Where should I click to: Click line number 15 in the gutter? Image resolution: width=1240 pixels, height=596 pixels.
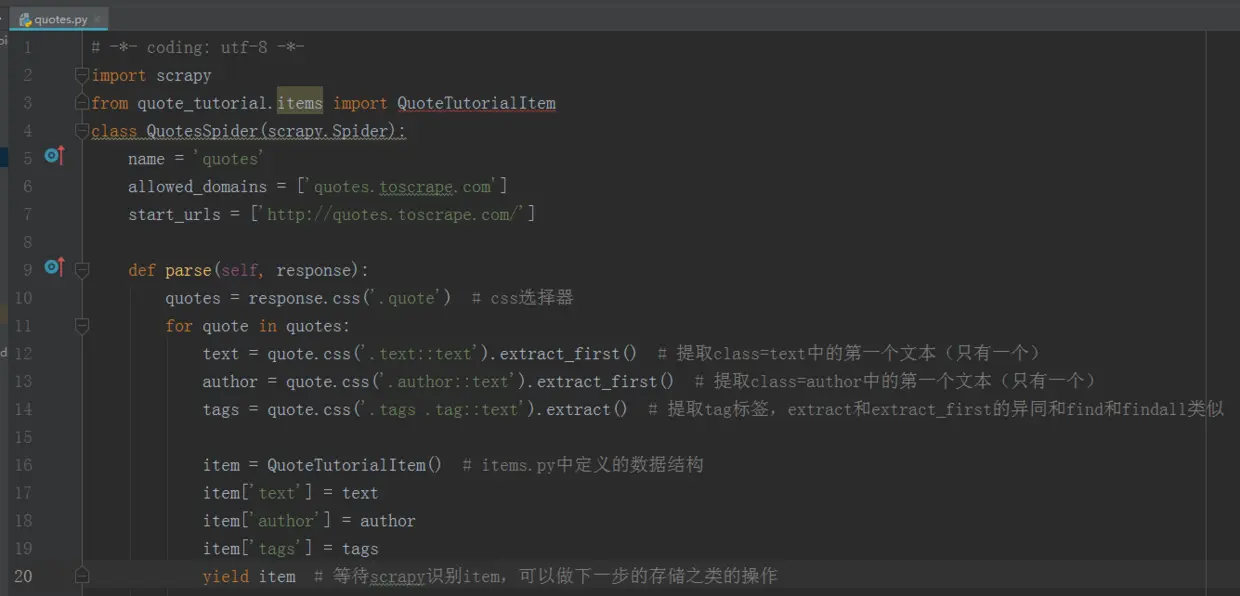point(23,437)
